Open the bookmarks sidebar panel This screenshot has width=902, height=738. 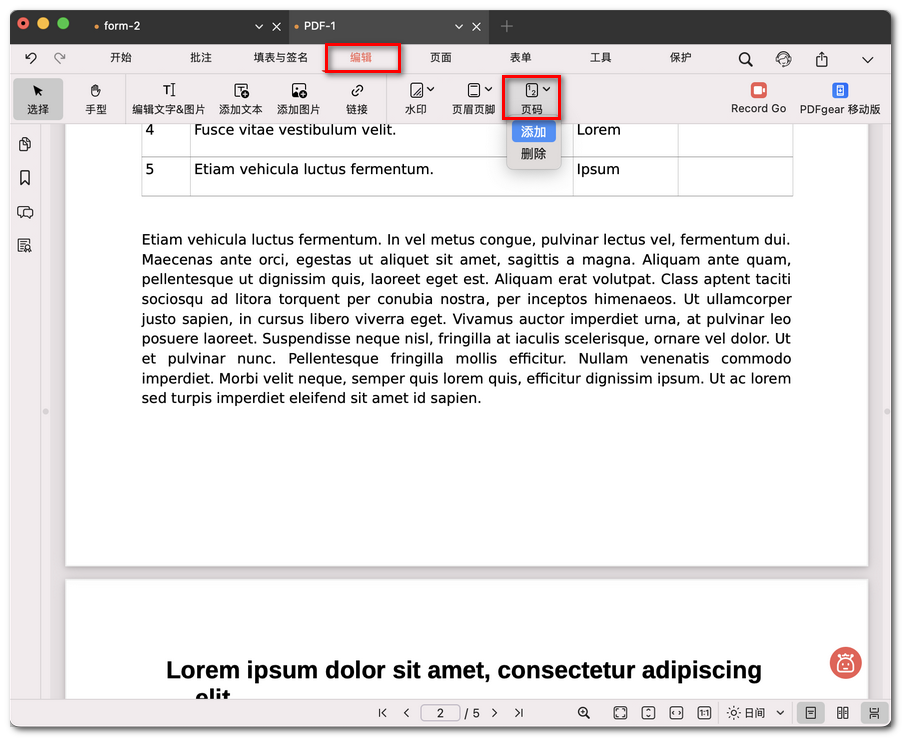coord(25,178)
